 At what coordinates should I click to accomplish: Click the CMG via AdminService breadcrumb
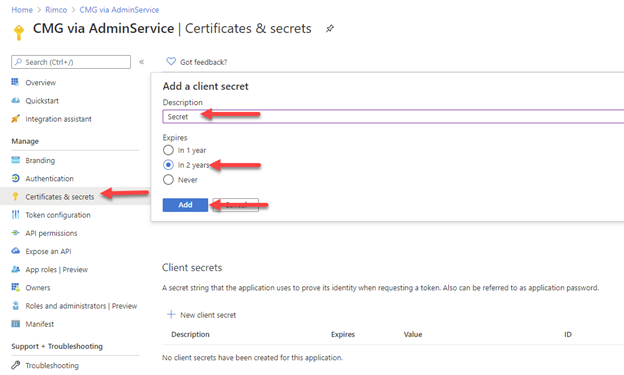point(119,10)
